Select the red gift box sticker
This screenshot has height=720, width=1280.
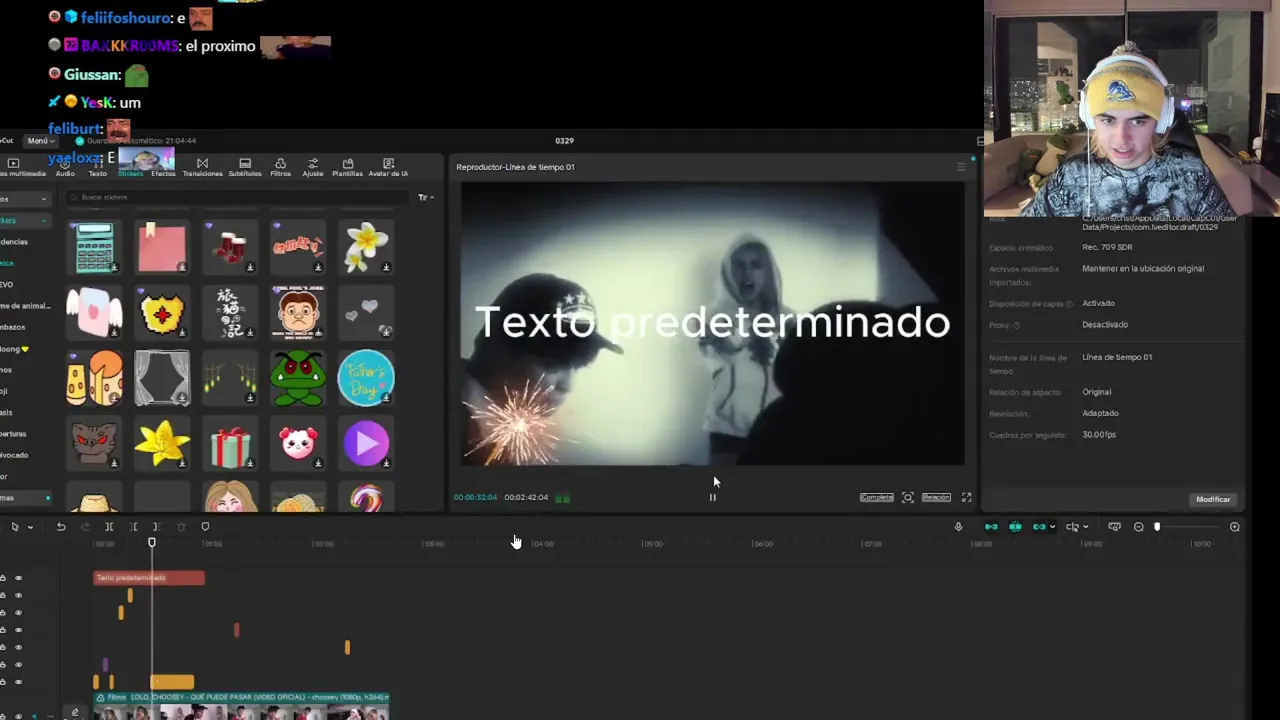230,443
